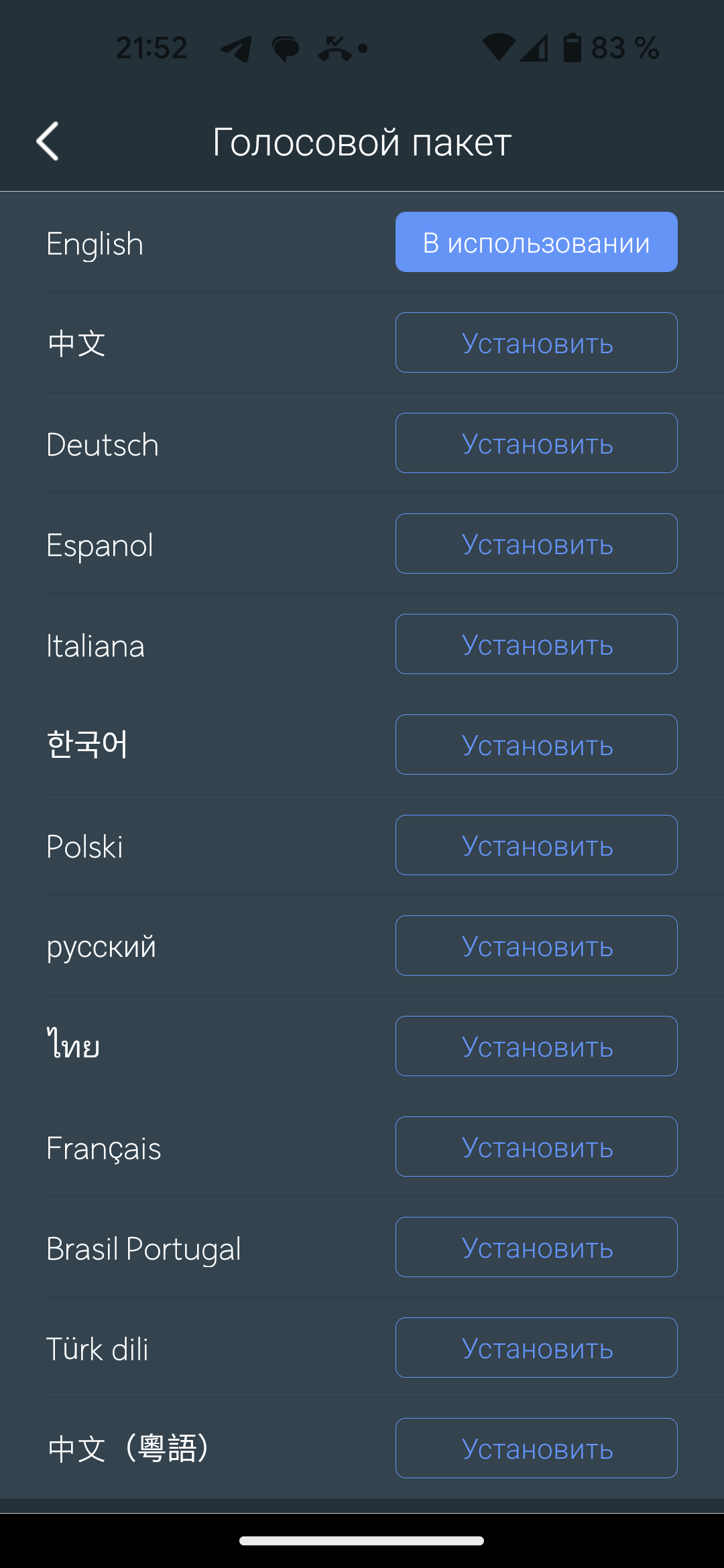Screen dimensions: 724x1568
Task: Install the 中文（粵語）voice pack
Action: point(536,1448)
